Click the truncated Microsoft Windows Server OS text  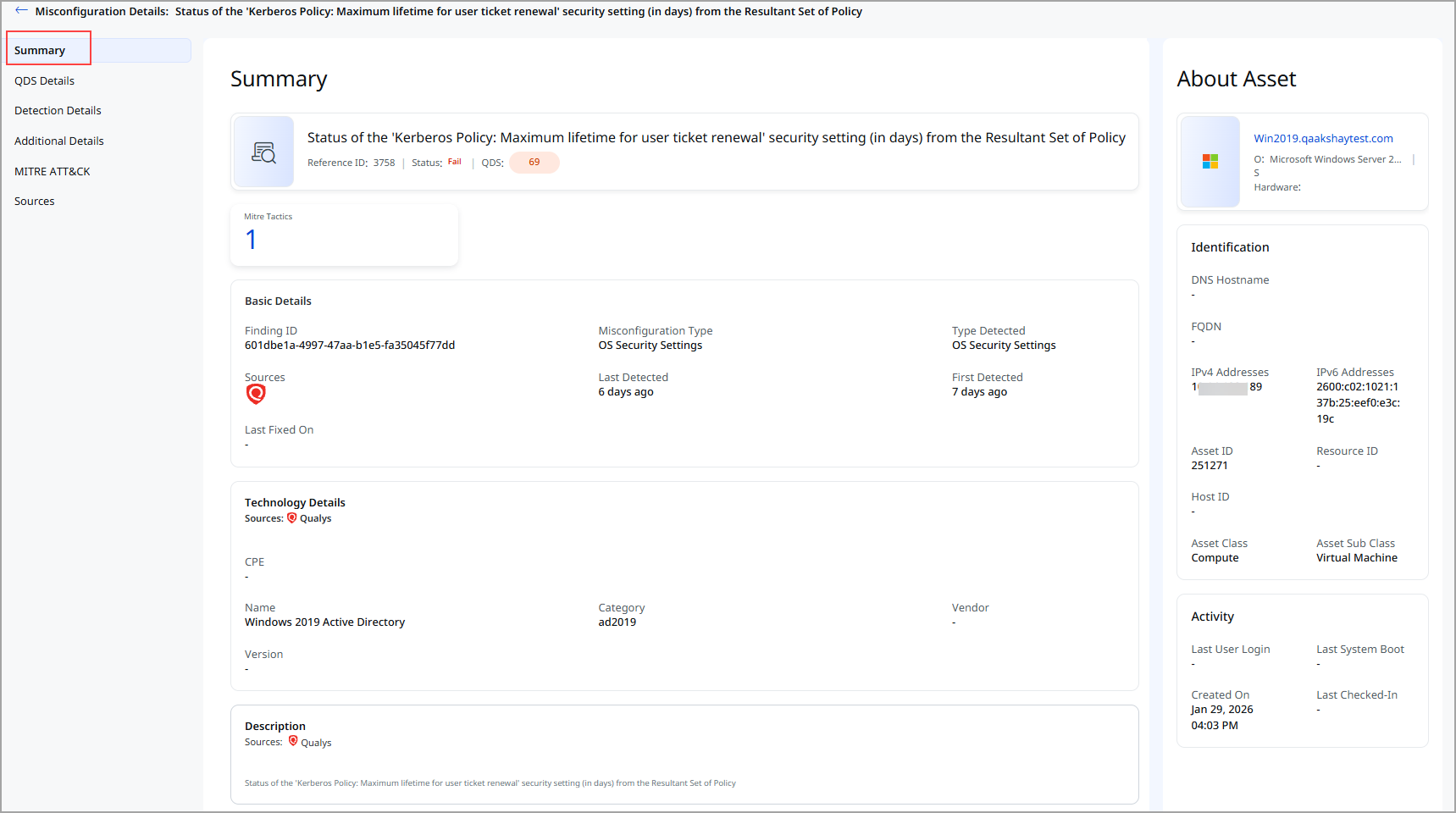pos(1334,158)
